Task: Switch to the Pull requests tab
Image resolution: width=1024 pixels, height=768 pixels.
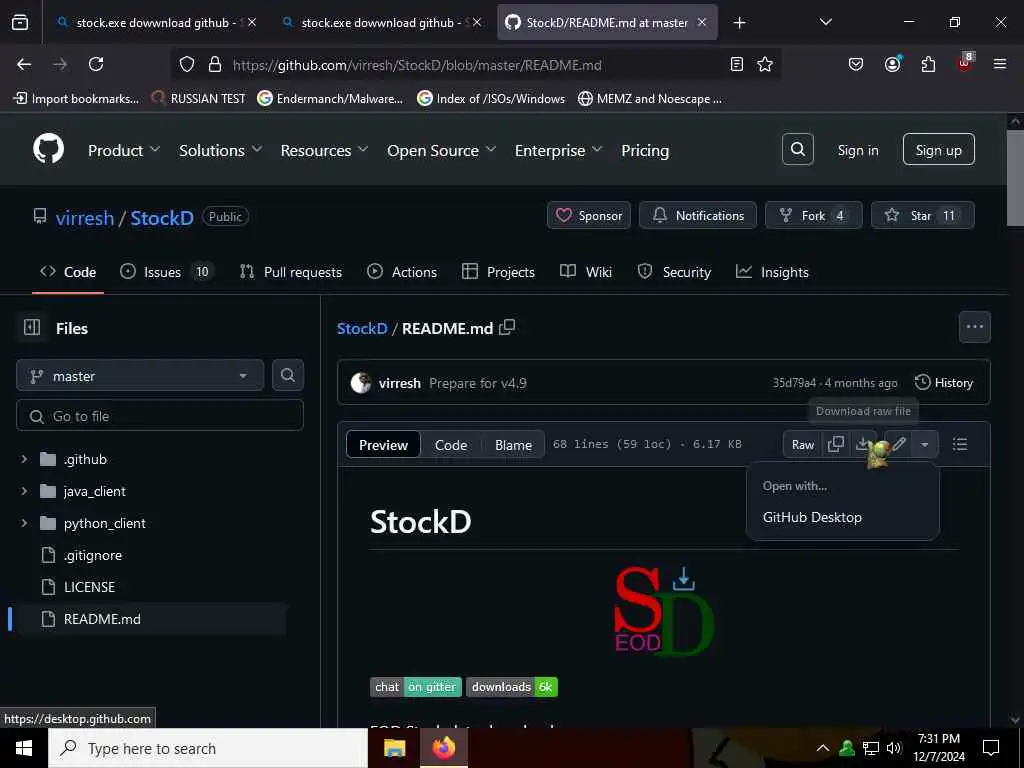Action: click(x=291, y=272)
